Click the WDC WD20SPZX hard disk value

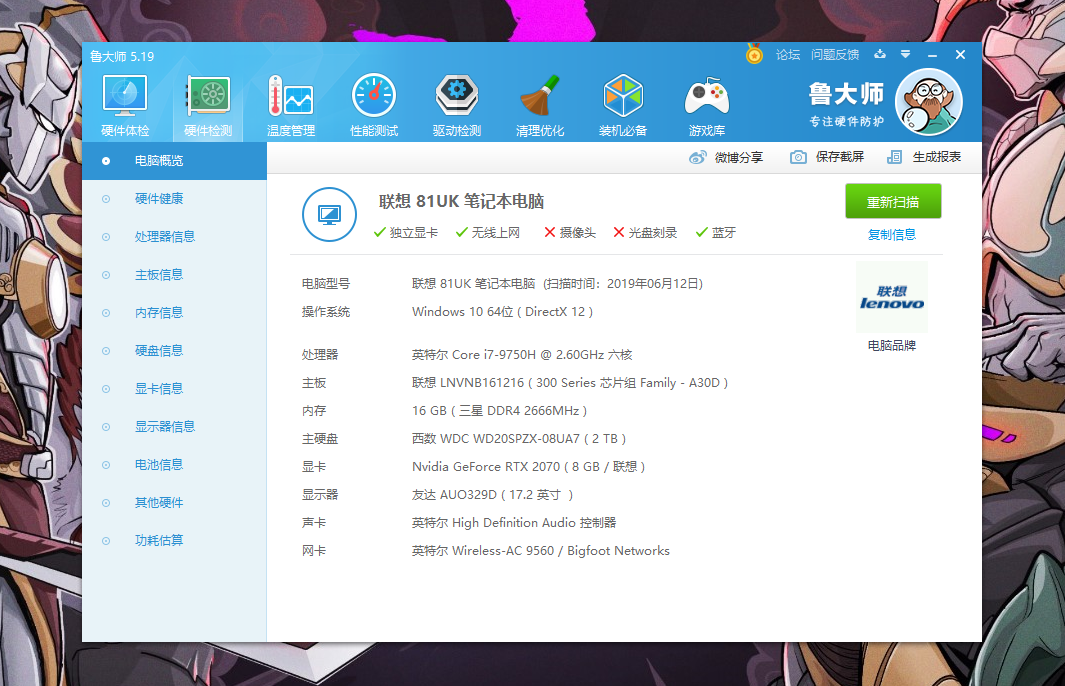(519, 439)
